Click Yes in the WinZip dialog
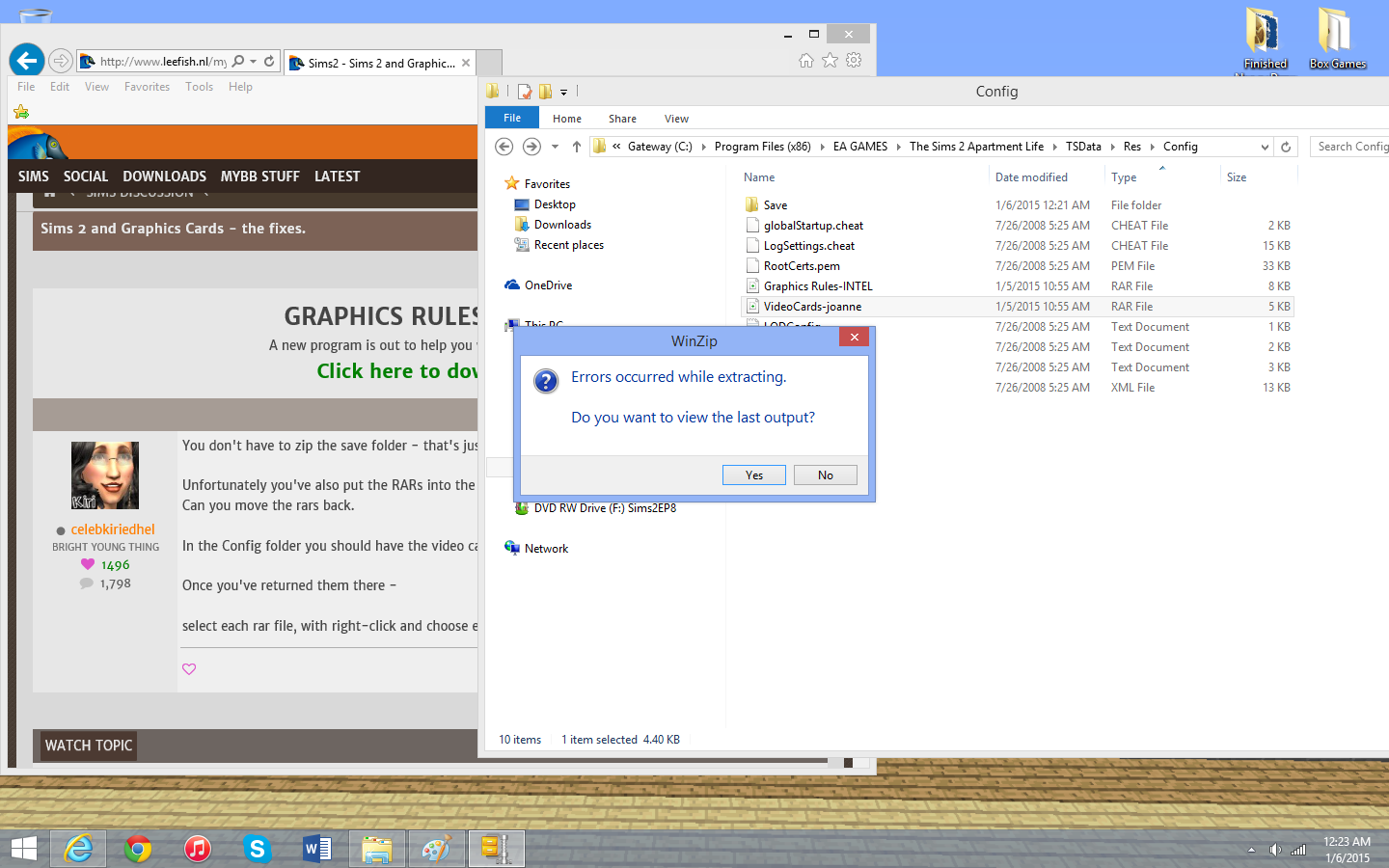 coord(753,475)
